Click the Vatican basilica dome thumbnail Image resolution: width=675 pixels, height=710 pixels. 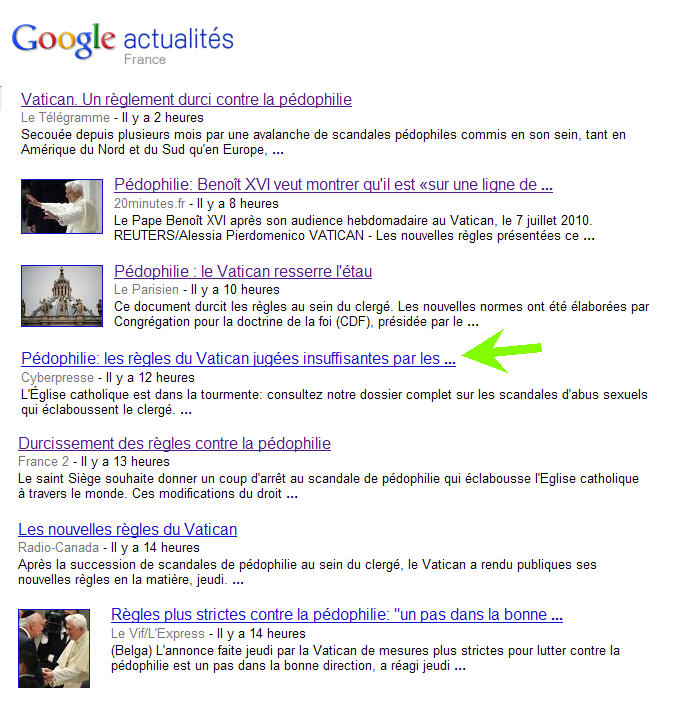(62, 296)
